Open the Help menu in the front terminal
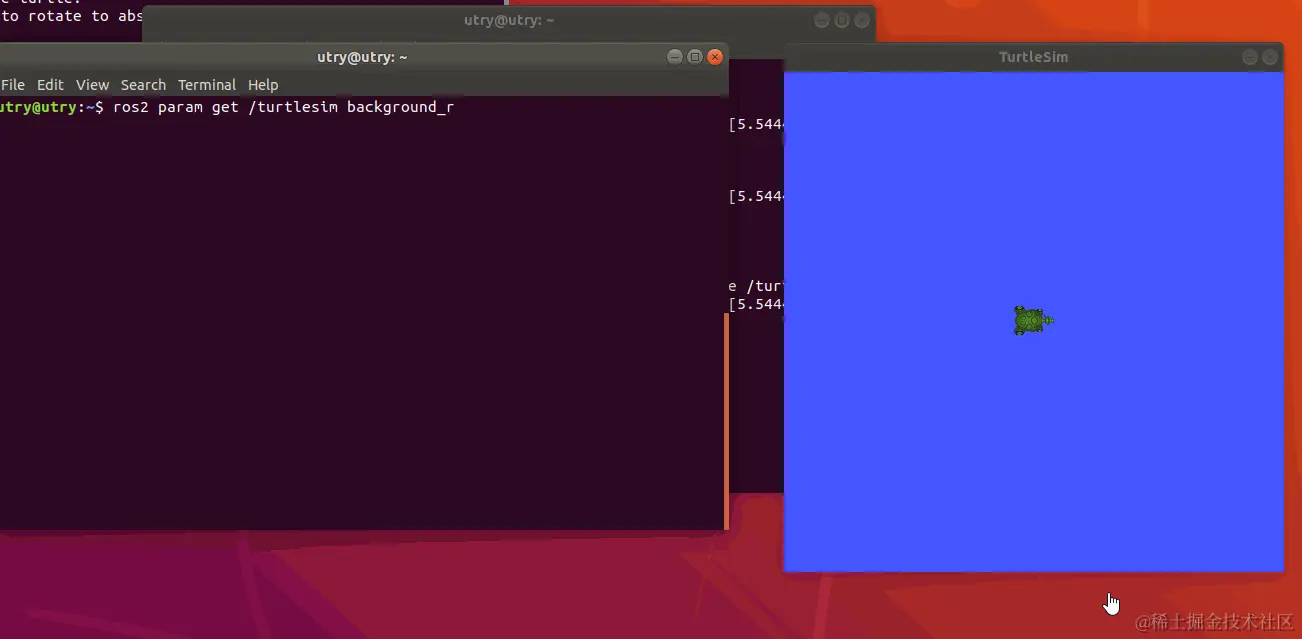Image resolution: width=1302 pixels, height=639 pixels. [x=263, y=85]
